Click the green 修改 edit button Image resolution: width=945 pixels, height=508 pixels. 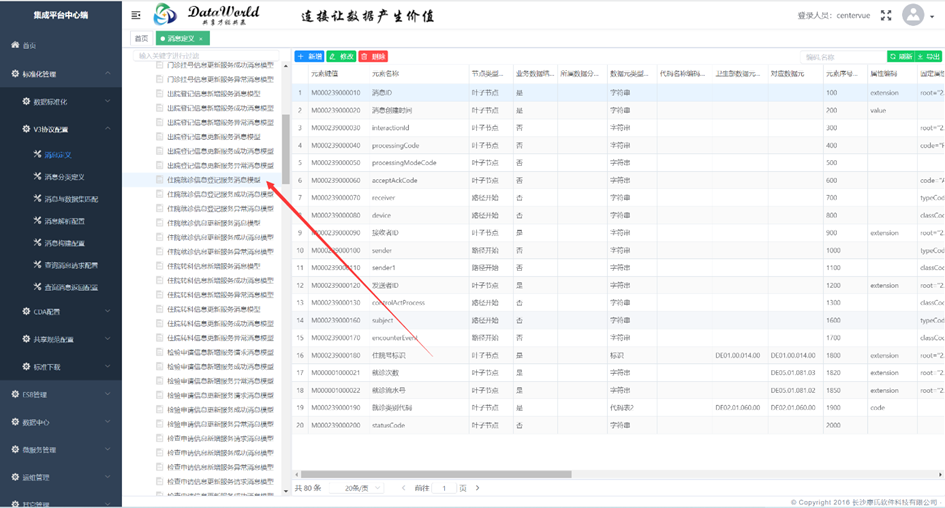click(341, 57)
